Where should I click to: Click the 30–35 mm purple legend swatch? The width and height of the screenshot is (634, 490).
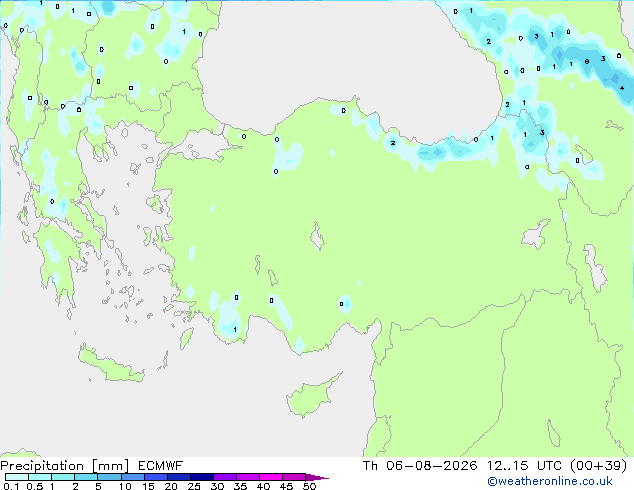tap(225, 477)
